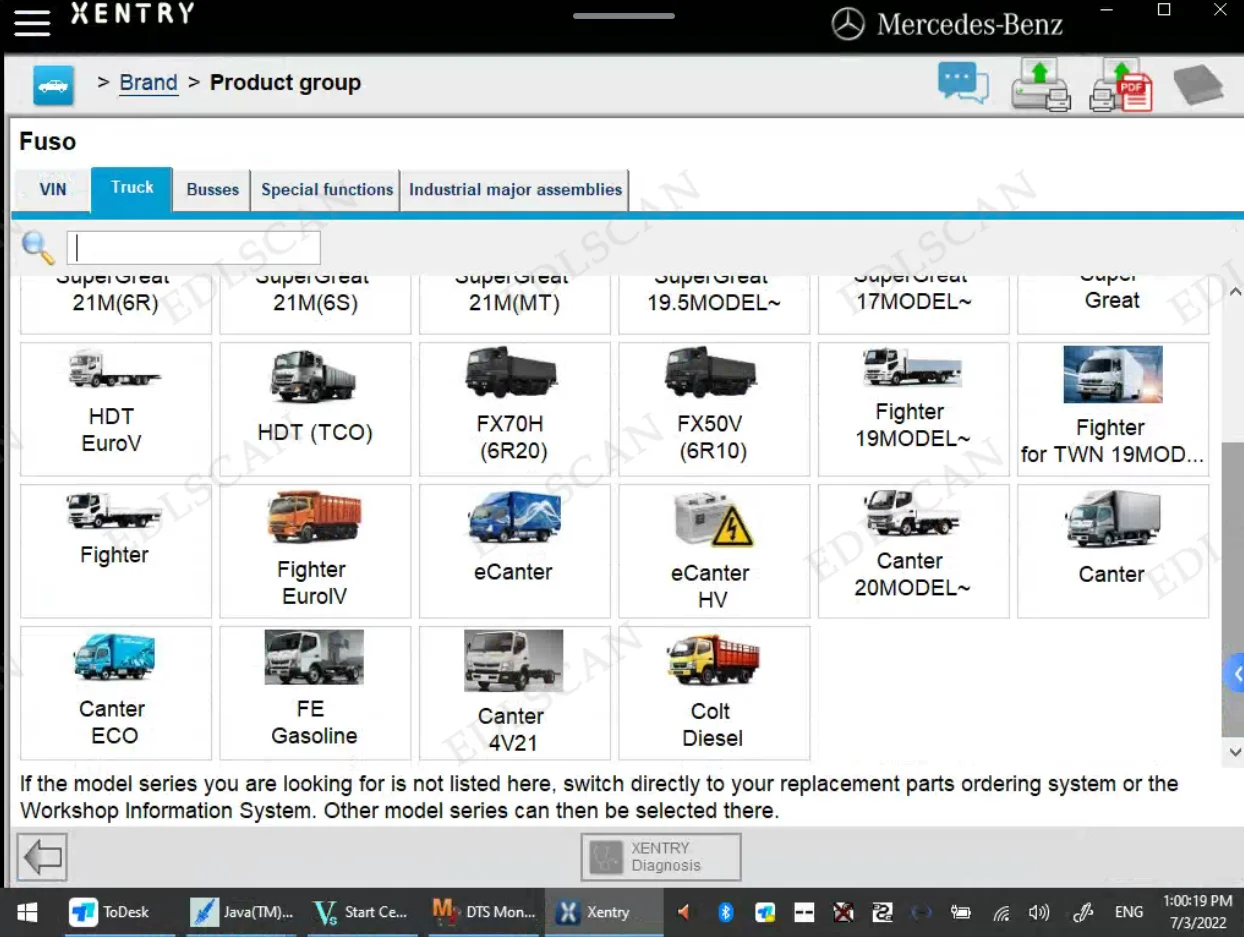The image size is (1244, 937).
Task: Choose the Canter 4V21 tile
Action: point(514,693)
